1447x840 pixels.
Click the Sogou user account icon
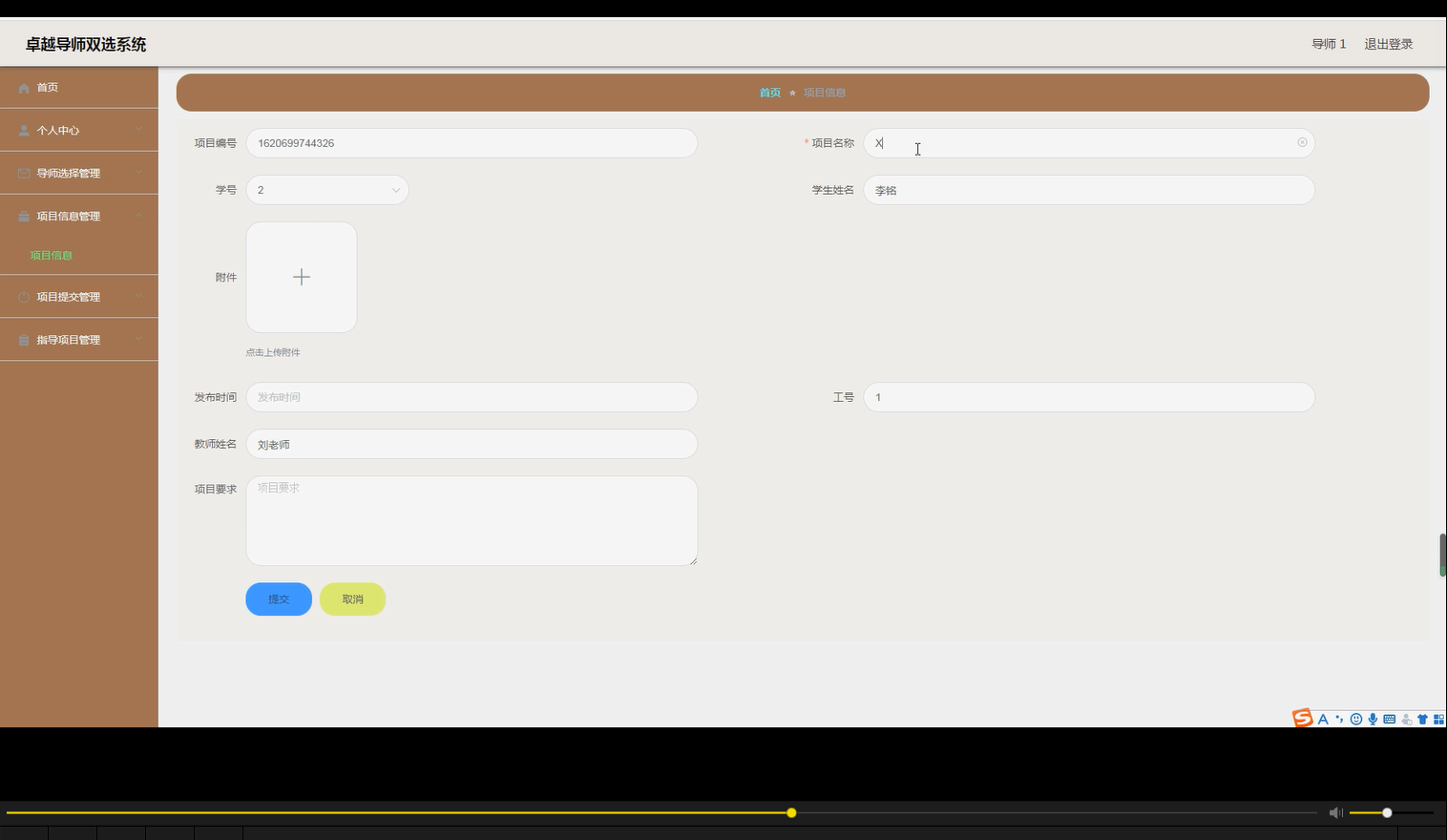point(1406,719)
